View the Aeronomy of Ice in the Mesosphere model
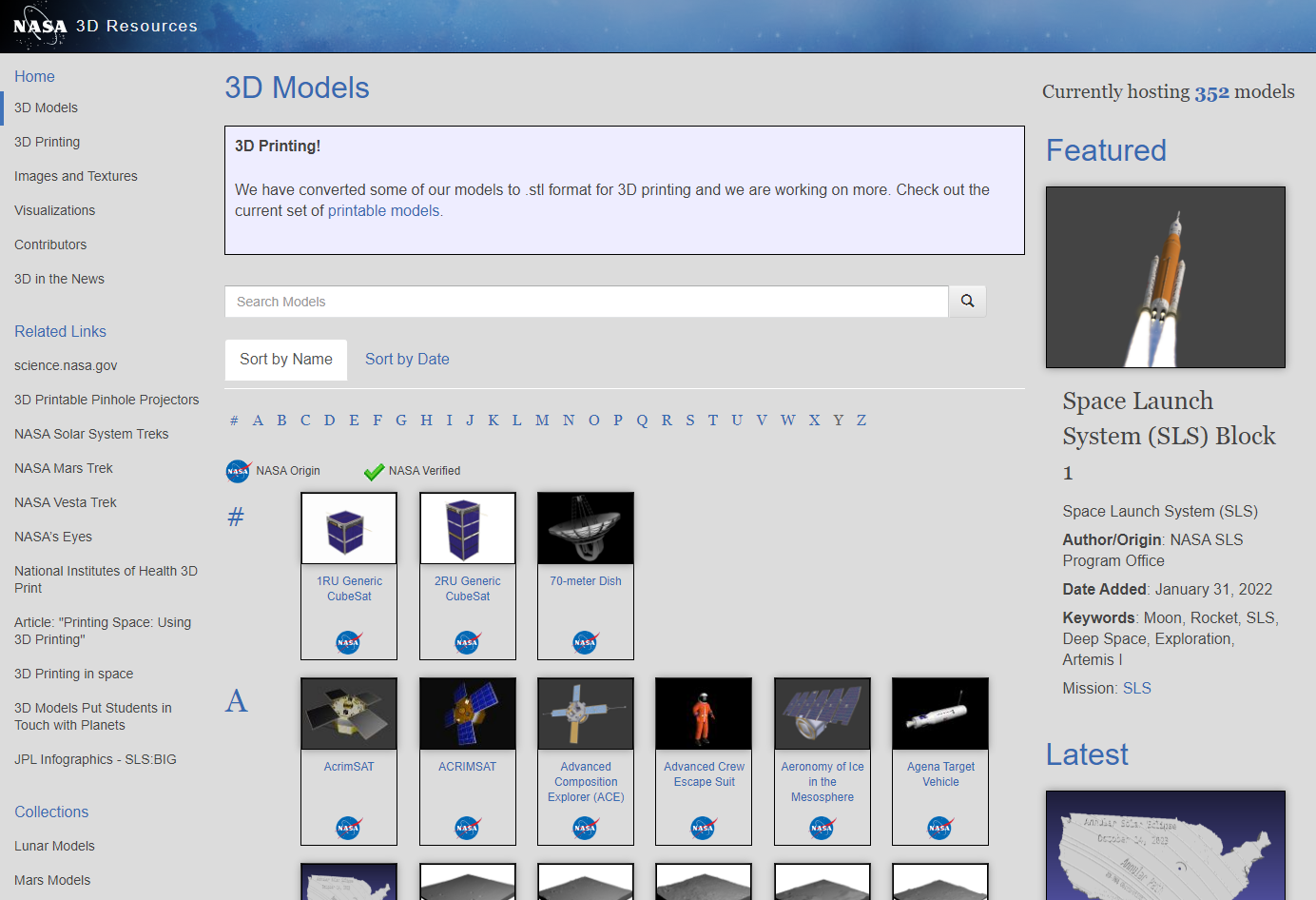 coord(822,714)
